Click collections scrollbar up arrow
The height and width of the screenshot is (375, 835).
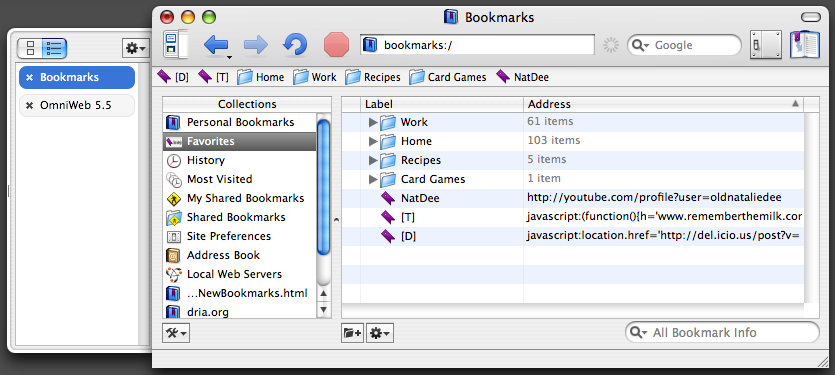point(324,294)
